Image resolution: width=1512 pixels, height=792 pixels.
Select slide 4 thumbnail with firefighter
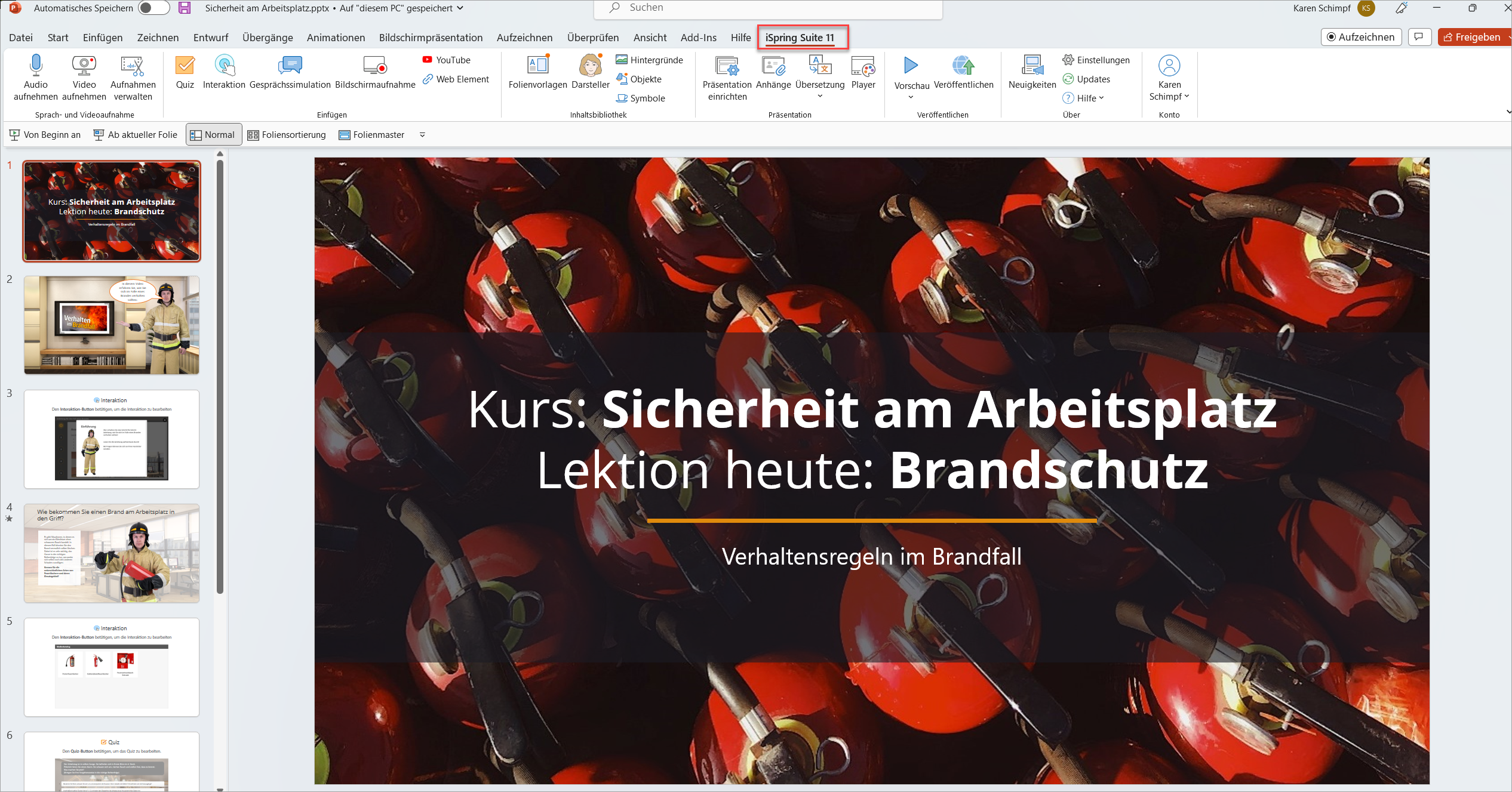pyautogui.click(x=112, y=553)
